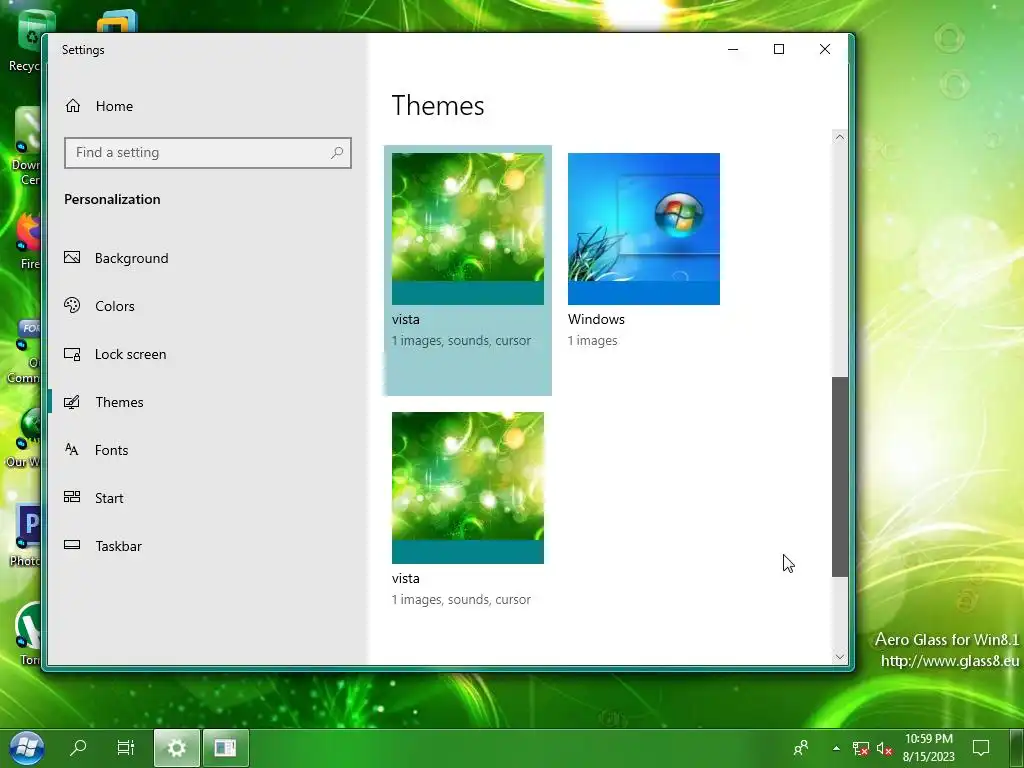Click the Start tiles icon in sidebar

coord(72,497)
